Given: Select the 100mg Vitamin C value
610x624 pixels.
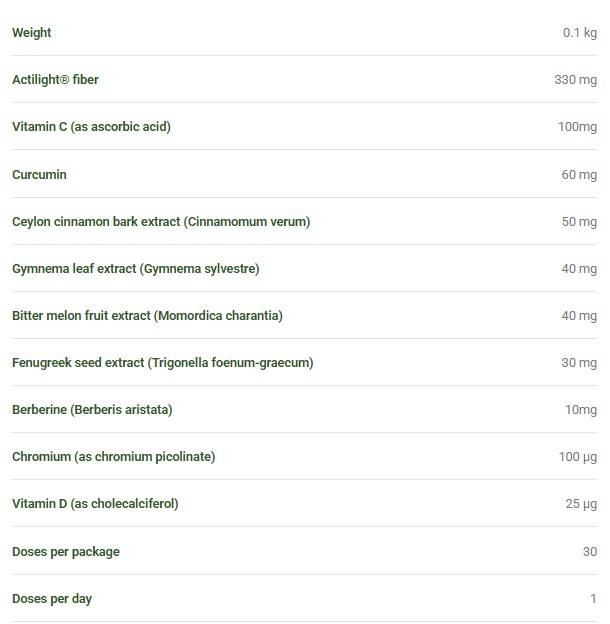Looking at the screenshot, I should point(577,127).
